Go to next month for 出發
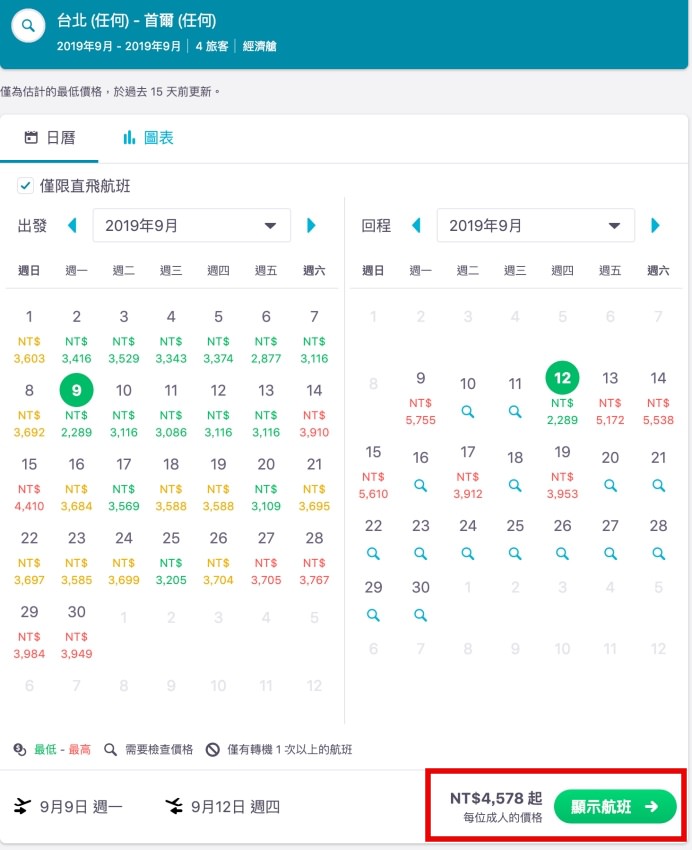Viewport: 692px width, 850px height. coord(311,225)
